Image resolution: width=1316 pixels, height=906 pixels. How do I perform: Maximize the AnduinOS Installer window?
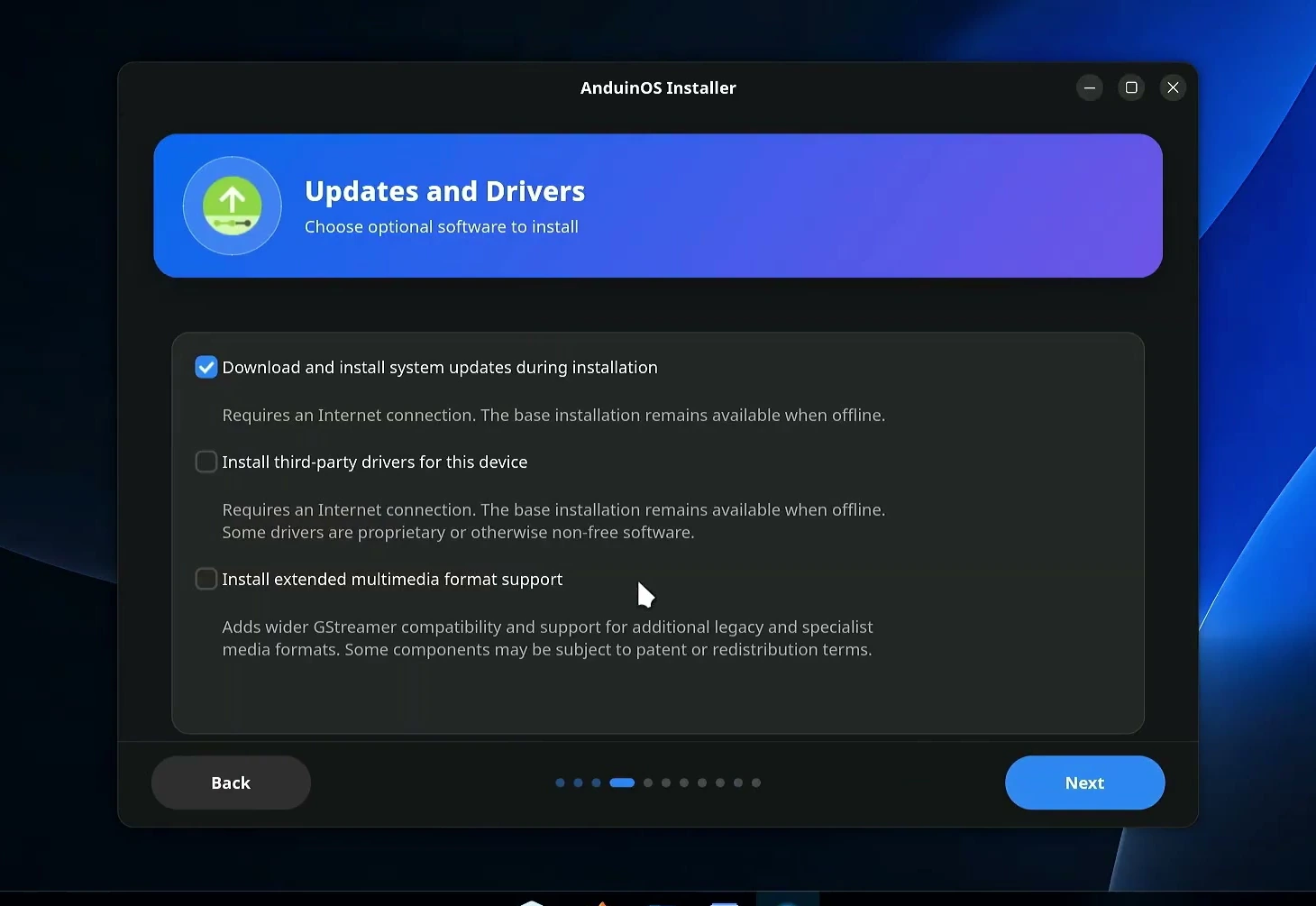click(1131, 87)
